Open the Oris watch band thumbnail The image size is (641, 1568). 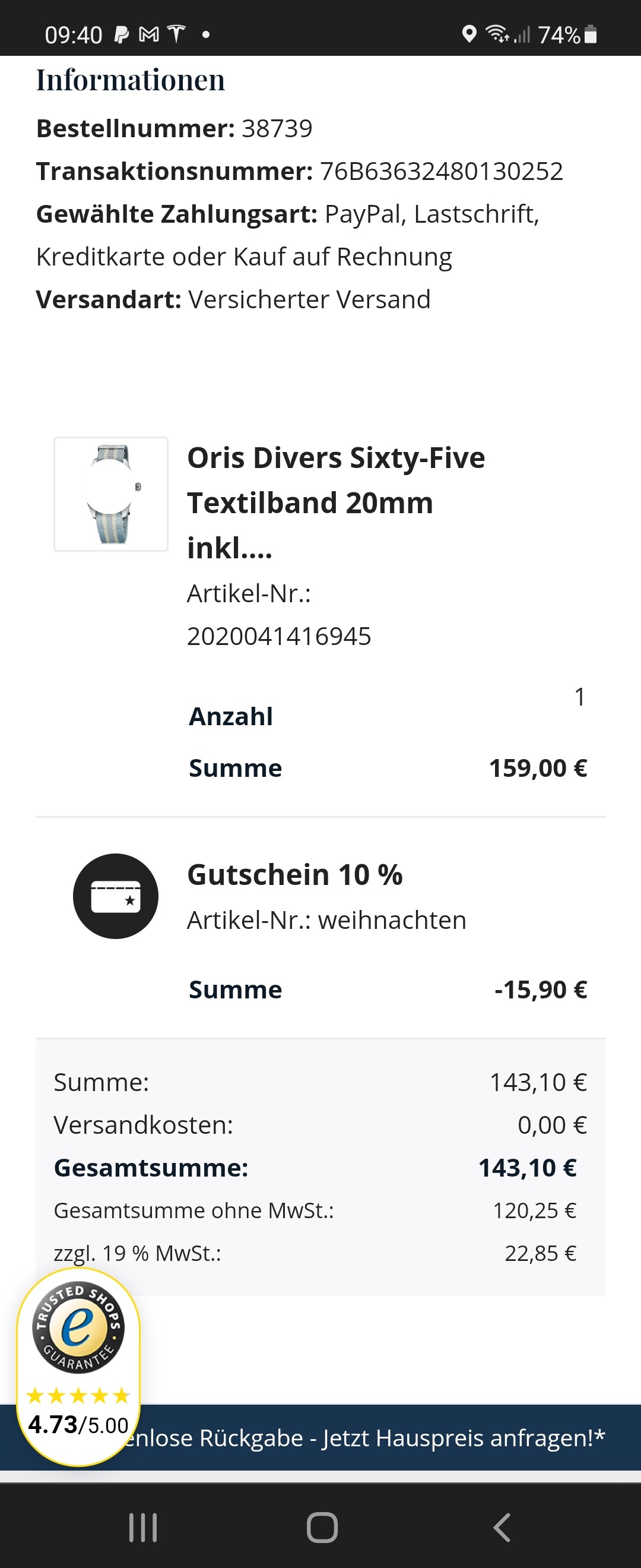110,494
